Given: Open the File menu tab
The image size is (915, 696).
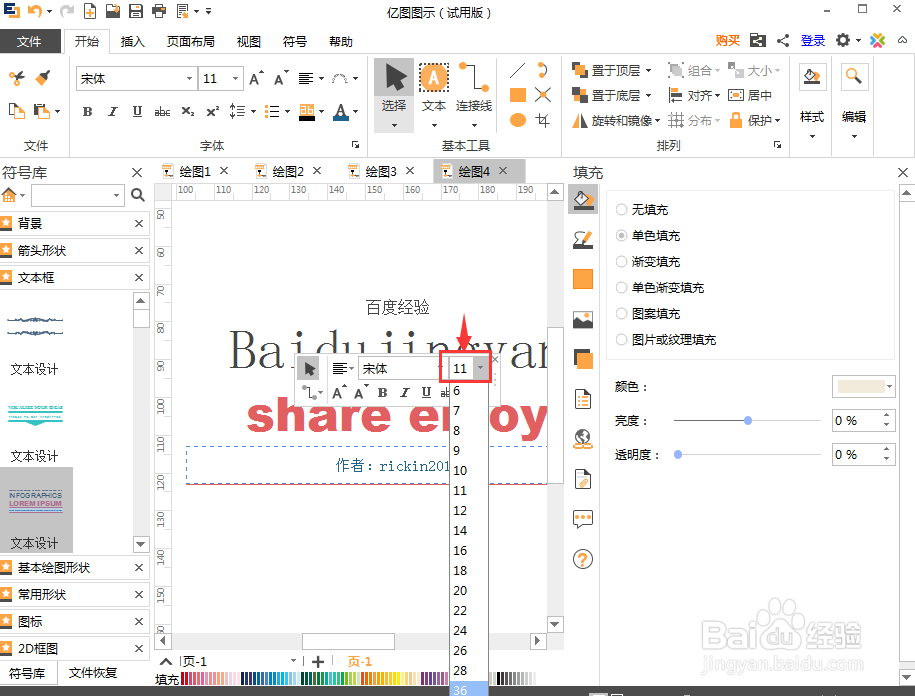Looking at the screenshot, I should click(x=30, y=41).
